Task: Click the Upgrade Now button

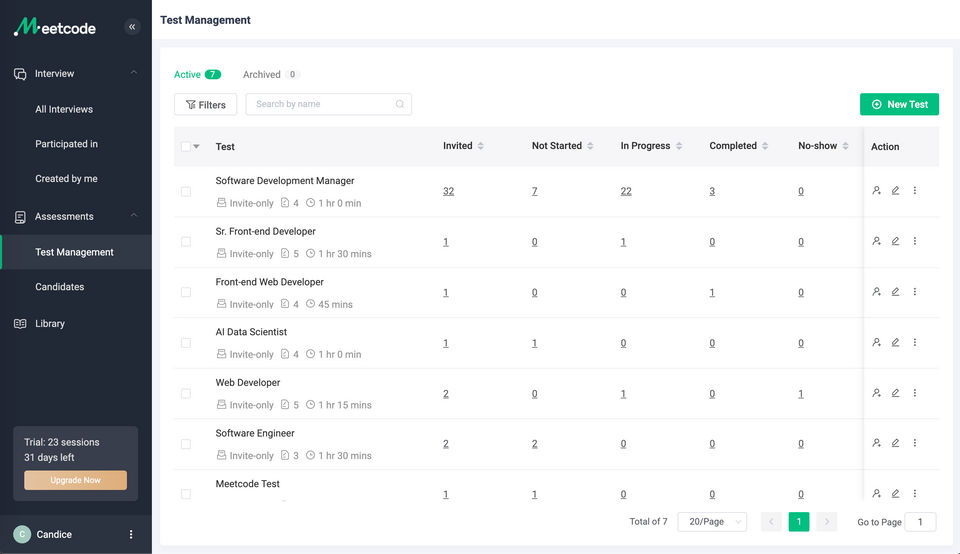Action: point(76,480)
